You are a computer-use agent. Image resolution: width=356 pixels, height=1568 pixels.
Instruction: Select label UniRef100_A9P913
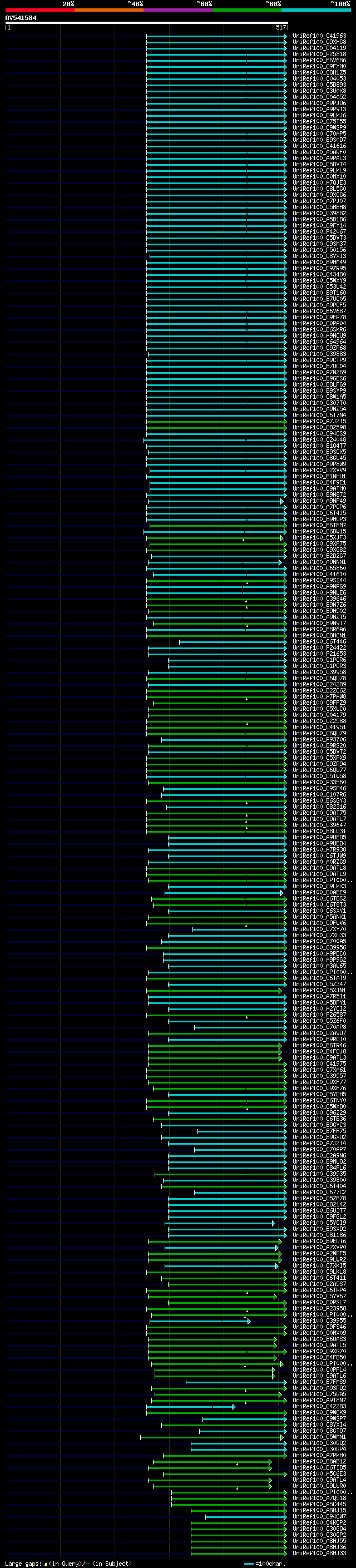(x=319, y=109)
